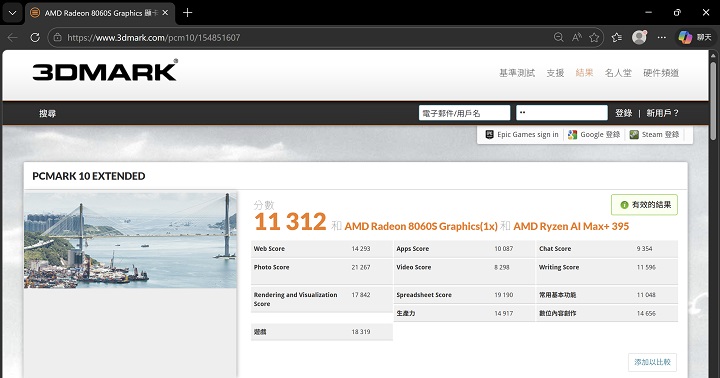Focus the password field
This screenshot has height=378, width=720.
pos(562,113)
